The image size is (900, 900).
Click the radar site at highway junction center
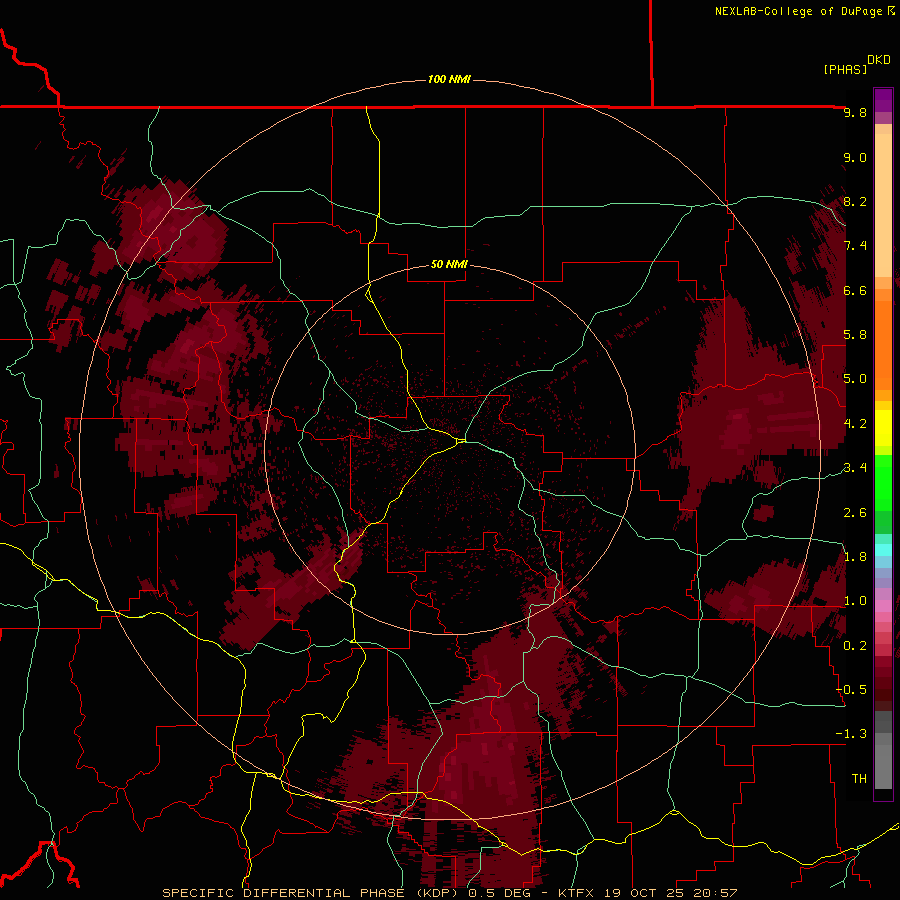click(461, 441)
